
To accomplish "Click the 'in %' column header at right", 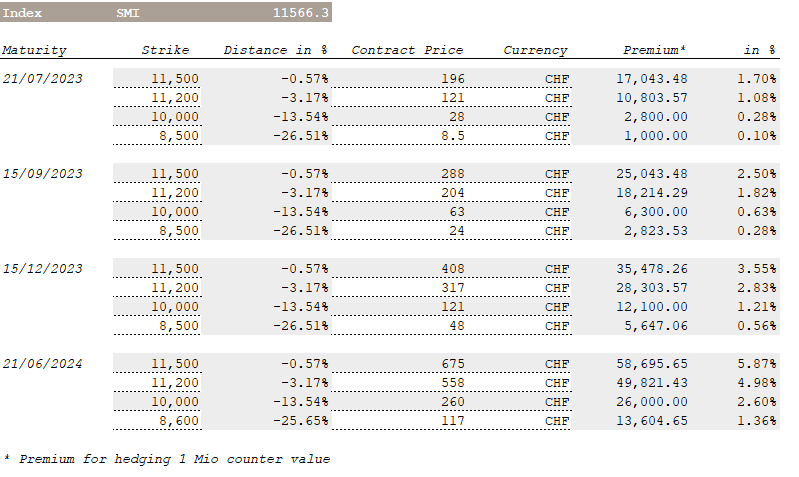I will click(x=760, y=50).
